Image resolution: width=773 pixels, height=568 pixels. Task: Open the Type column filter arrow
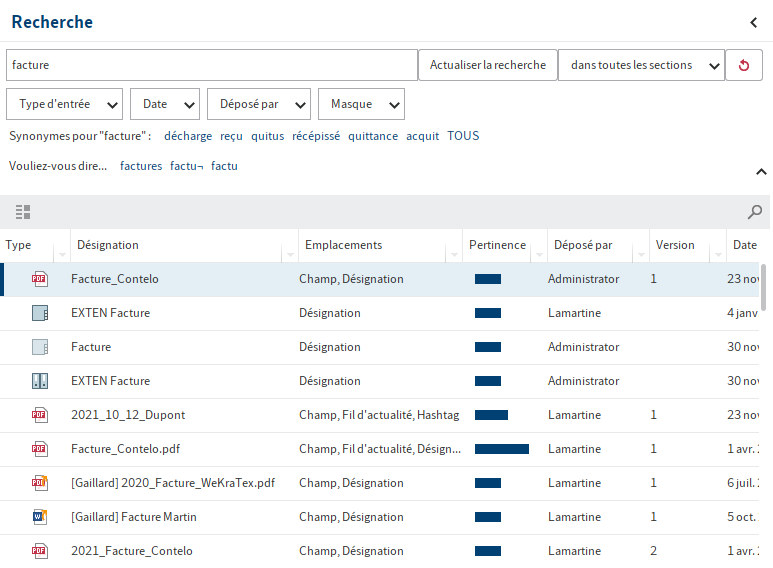tap(62, 254)
